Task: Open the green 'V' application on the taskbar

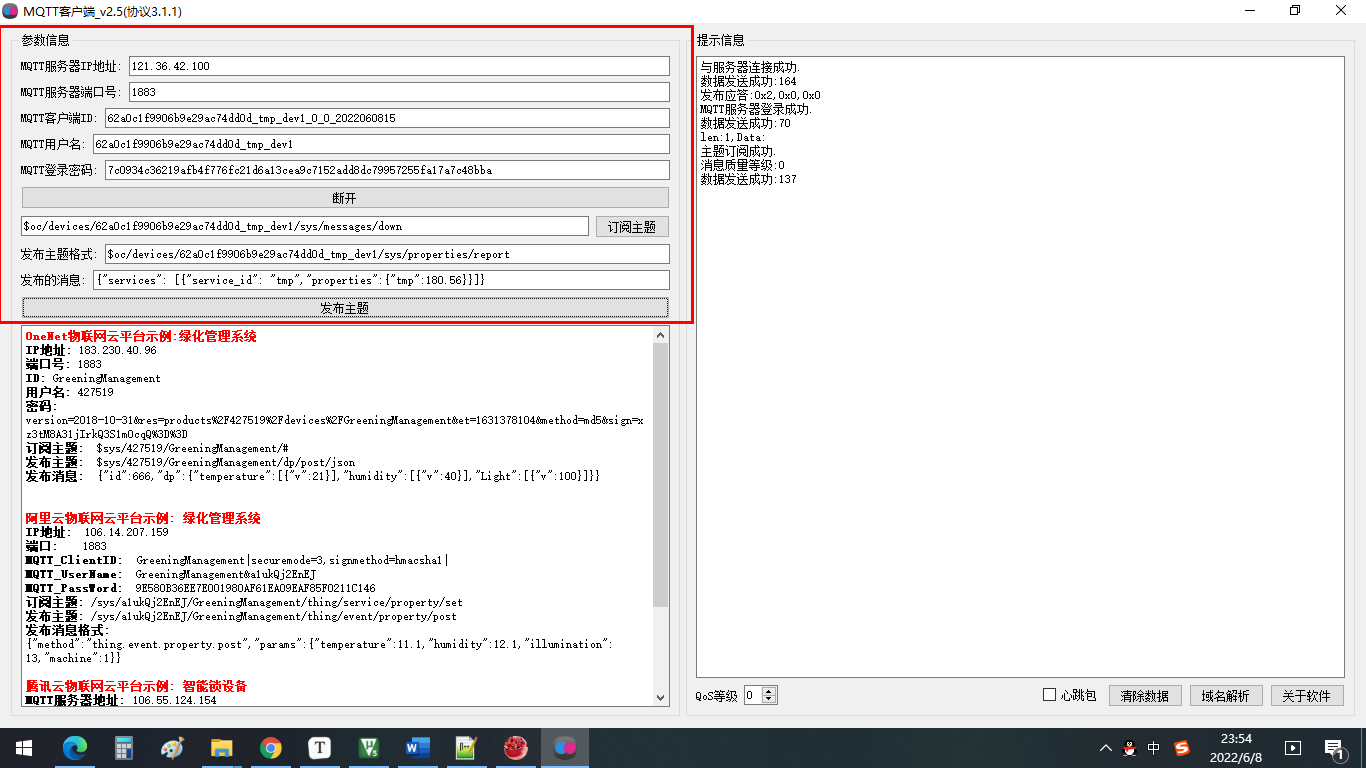Action: coord(368,747)
